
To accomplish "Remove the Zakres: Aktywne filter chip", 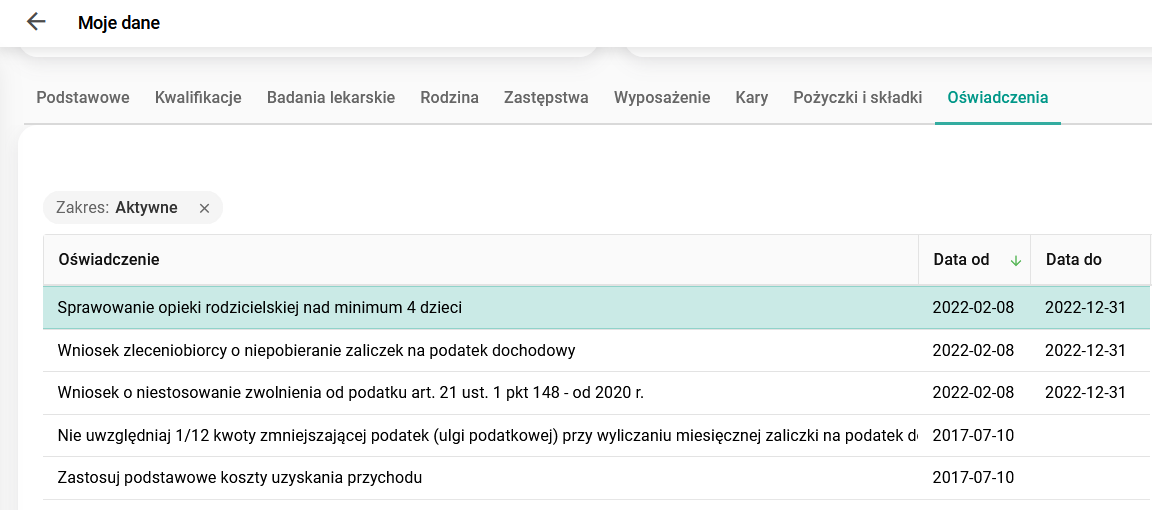I will click(x=204, y=208).
